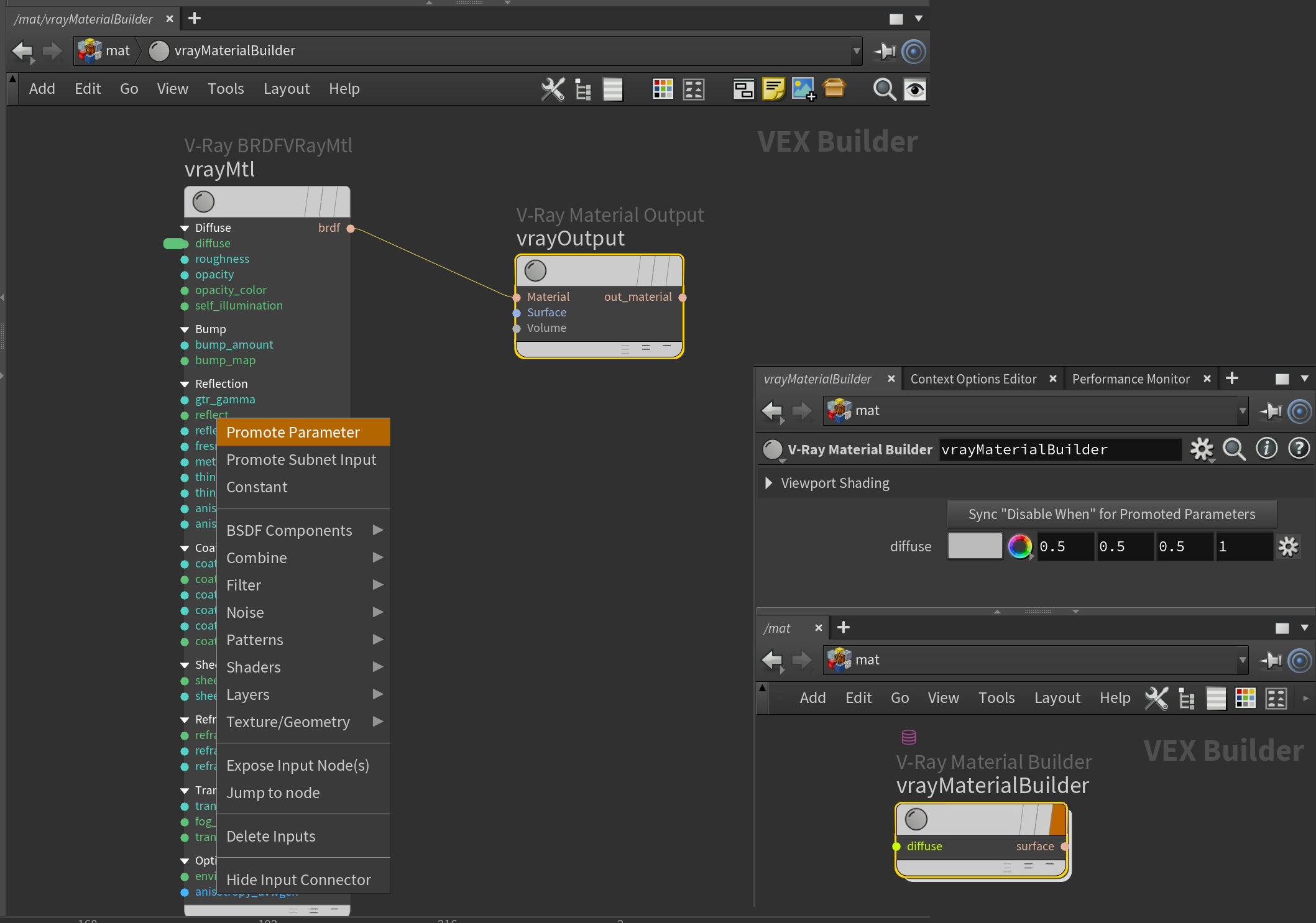
Task: Toggle the grid layout icon in top toolbar
Action: (x=694, y=90)
